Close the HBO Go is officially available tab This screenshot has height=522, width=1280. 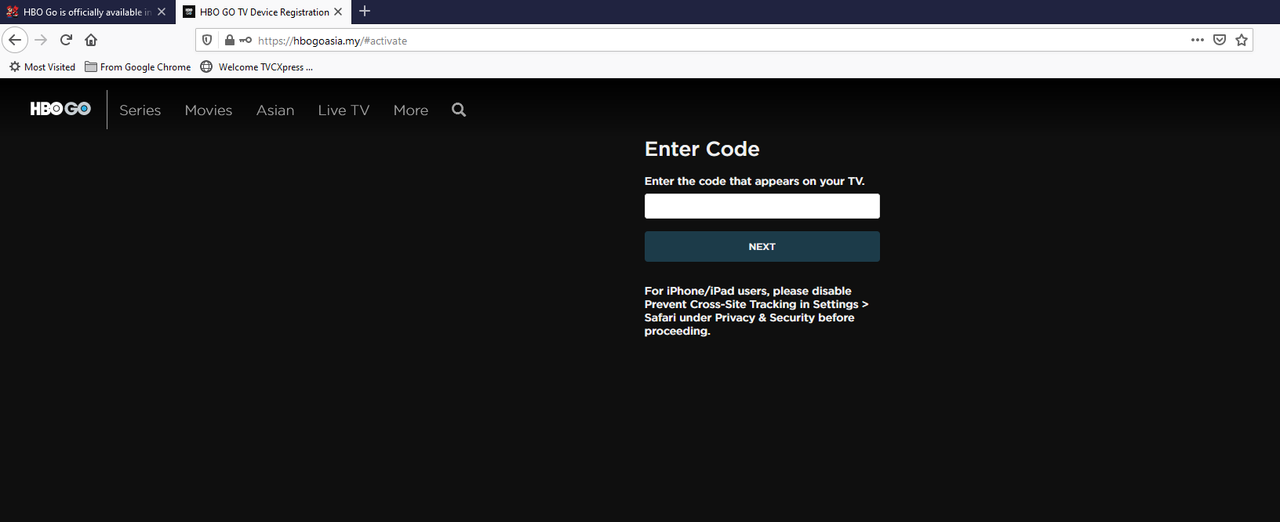tap(161, 12)
